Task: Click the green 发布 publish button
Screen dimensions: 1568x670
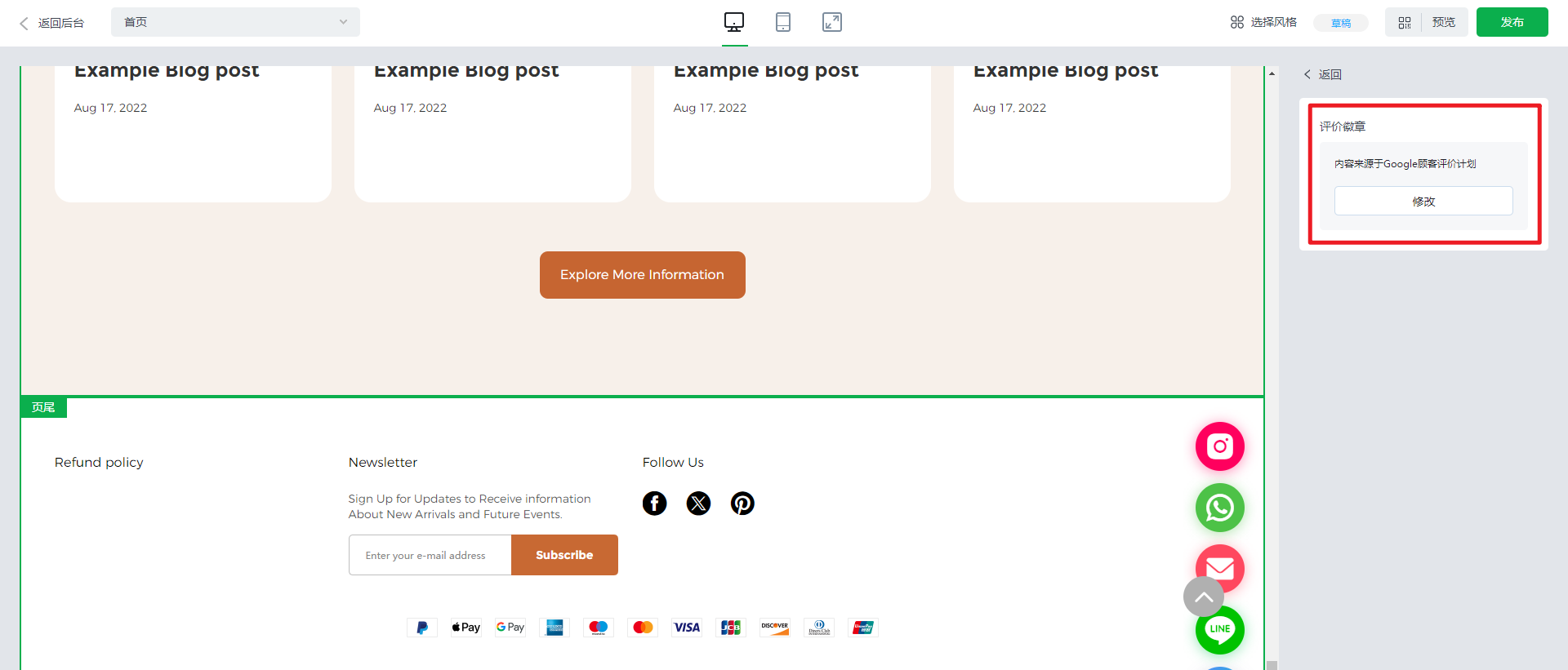Action: coord(1512,22)
